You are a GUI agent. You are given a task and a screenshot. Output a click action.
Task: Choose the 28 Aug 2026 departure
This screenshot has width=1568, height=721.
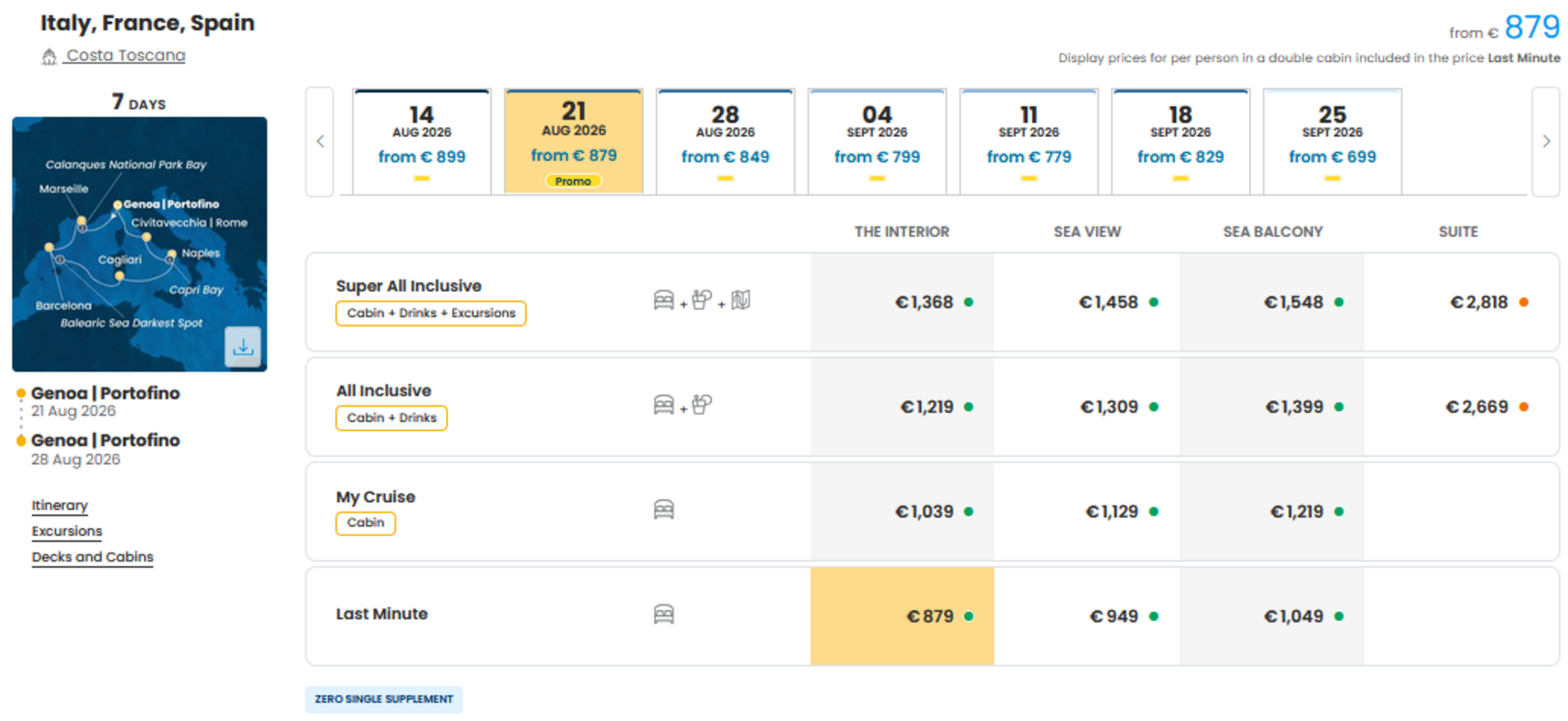point(725,141)
